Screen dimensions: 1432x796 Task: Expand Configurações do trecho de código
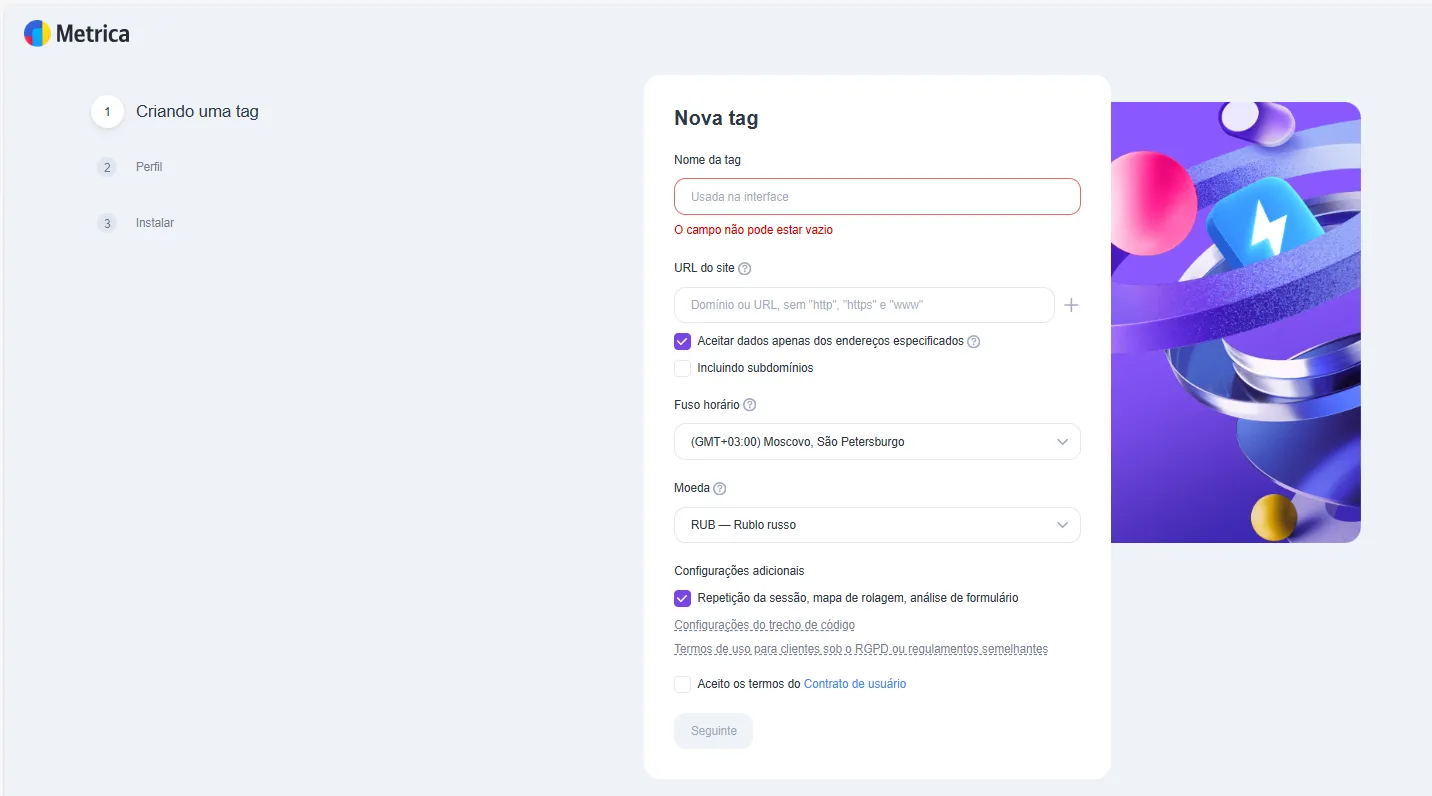point(764,625)
